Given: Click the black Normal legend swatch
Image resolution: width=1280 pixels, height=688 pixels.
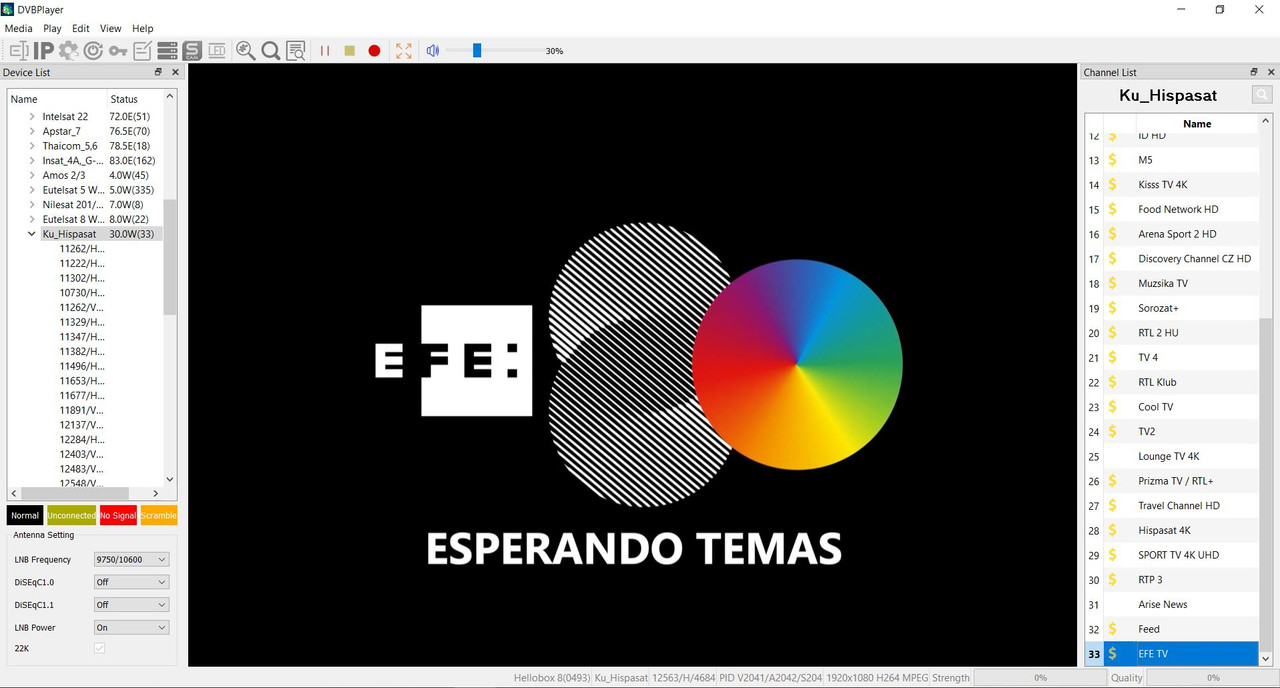Looking at the screenshot, I should (x=25, y=516).
